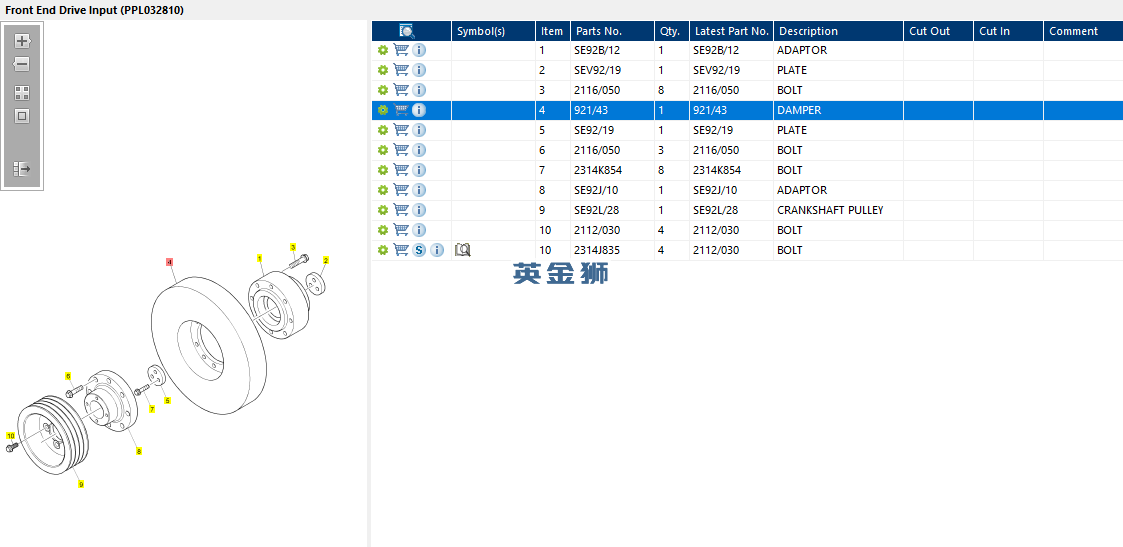This screenshot has height=547, width=1123.
Task: Add ADAPTOR SE92B/12 to cart
Action: [x=401, y=50]
